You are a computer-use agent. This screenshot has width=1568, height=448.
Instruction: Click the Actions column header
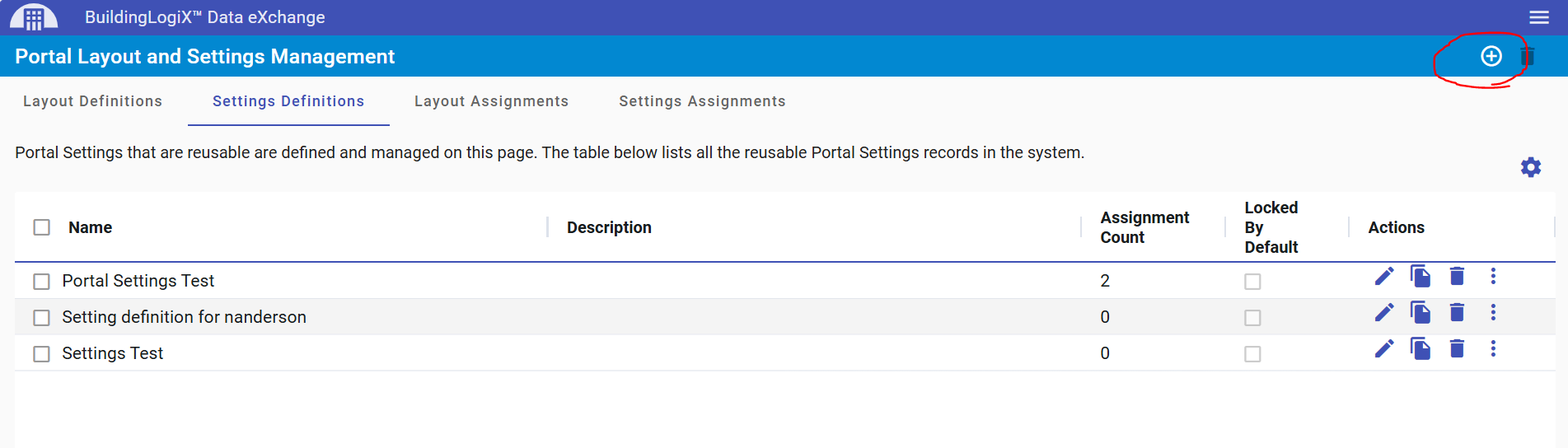tap(1396, 227)
